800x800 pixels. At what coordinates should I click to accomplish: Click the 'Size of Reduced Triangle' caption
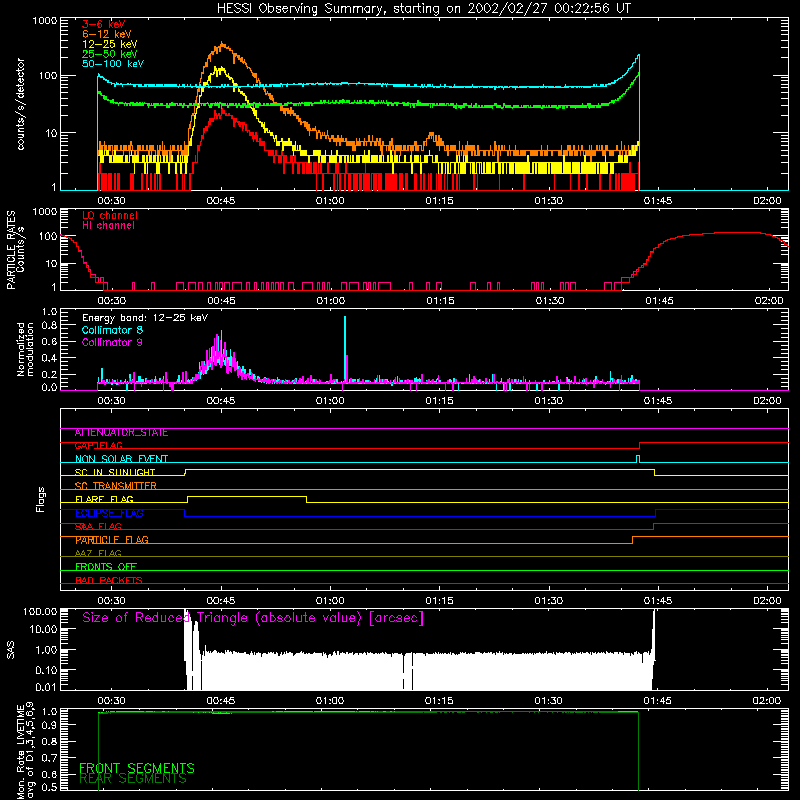[x=253, y=618]
